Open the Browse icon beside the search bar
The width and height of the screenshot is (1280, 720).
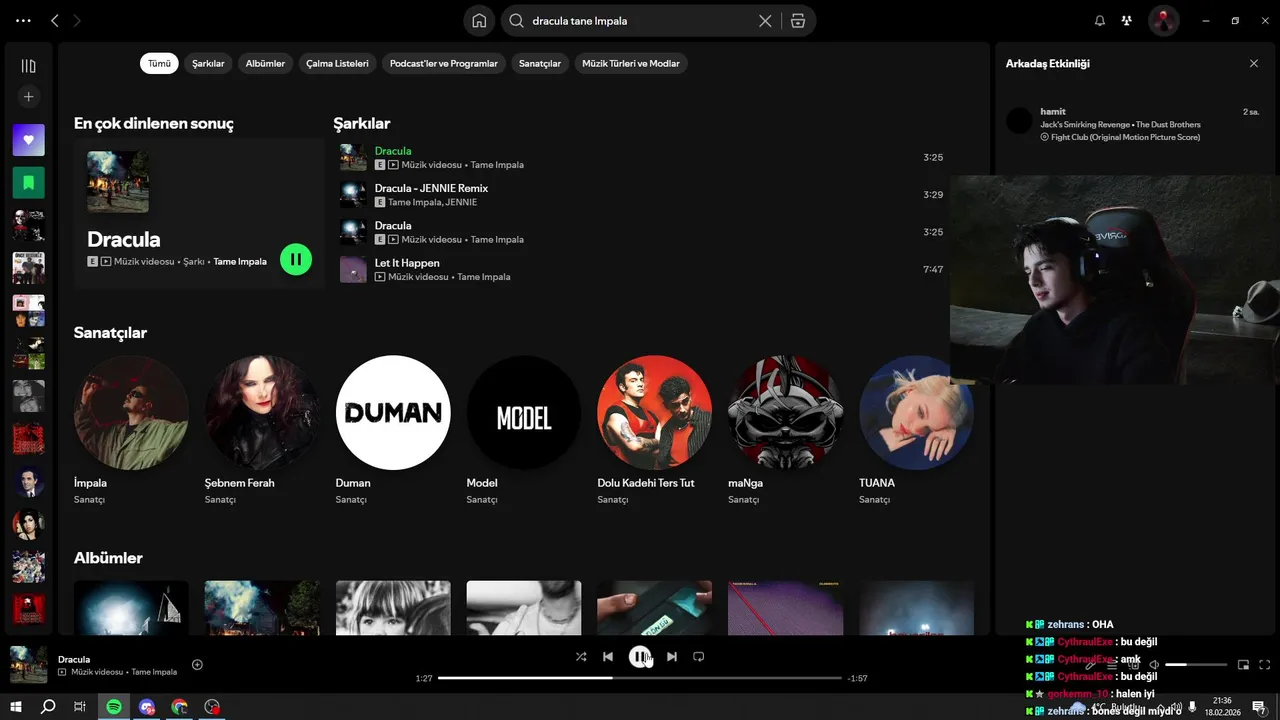coord(798,21)
